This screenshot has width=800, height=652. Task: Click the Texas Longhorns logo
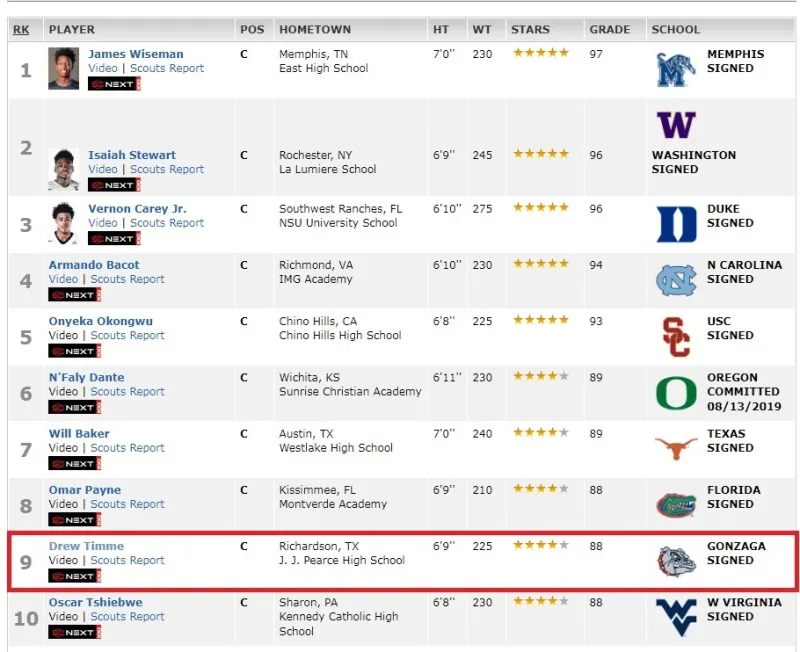676,449
